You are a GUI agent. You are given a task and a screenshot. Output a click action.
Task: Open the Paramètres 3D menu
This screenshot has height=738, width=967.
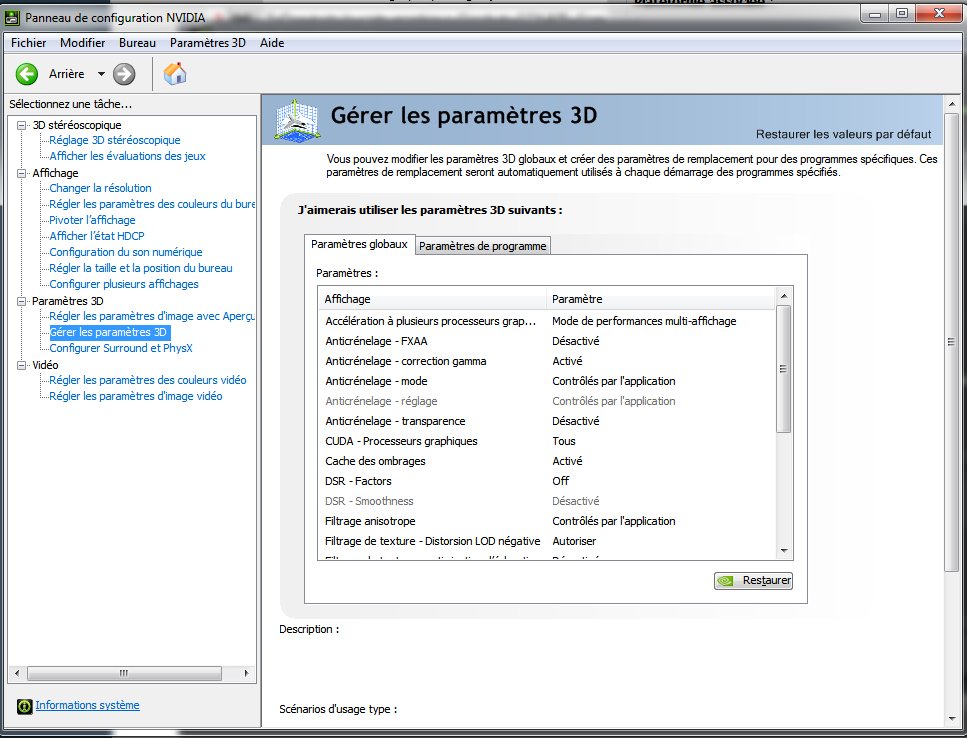(x=208, y=43)
